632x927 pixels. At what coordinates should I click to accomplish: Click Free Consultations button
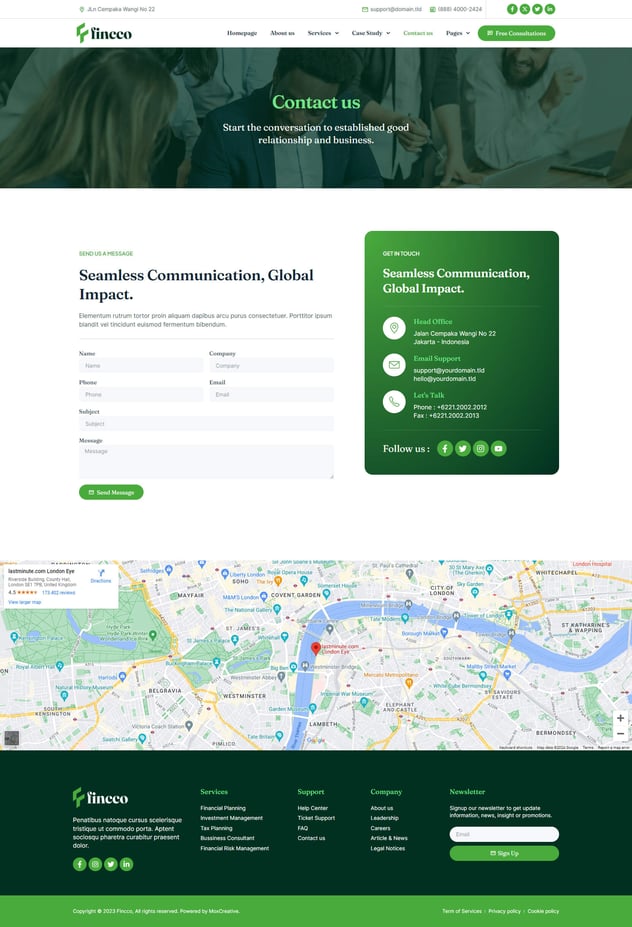pos(516,33)
